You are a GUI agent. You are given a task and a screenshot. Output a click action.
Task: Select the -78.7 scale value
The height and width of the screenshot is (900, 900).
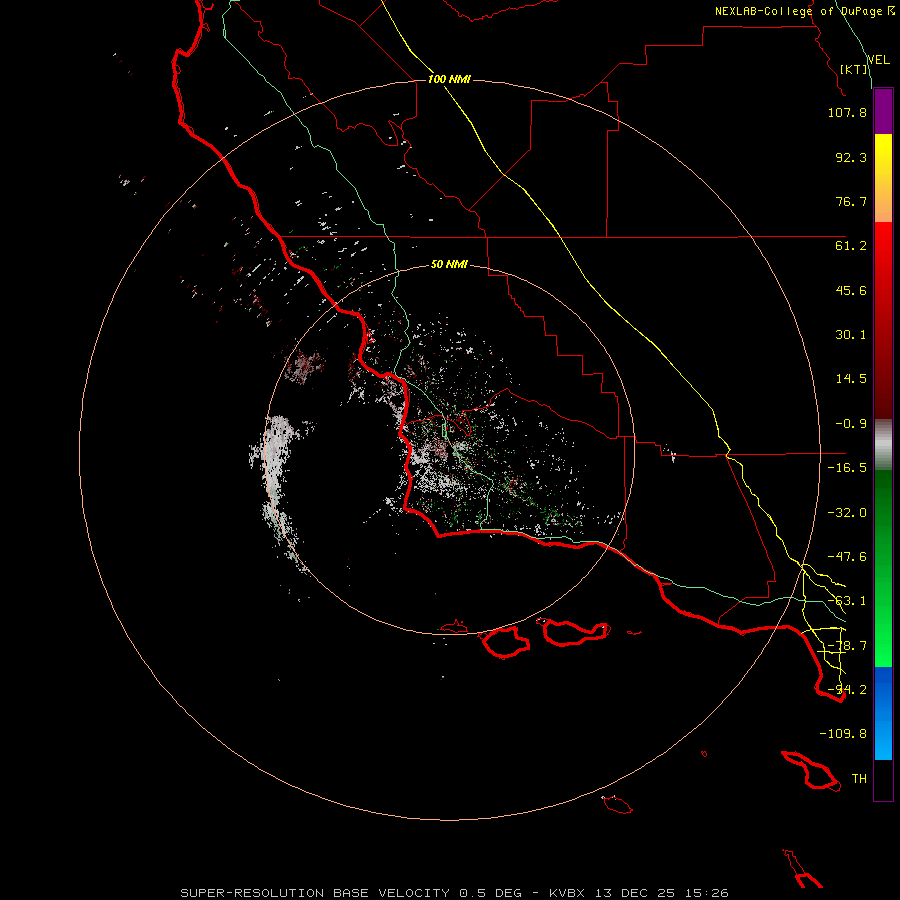point(847,646)
